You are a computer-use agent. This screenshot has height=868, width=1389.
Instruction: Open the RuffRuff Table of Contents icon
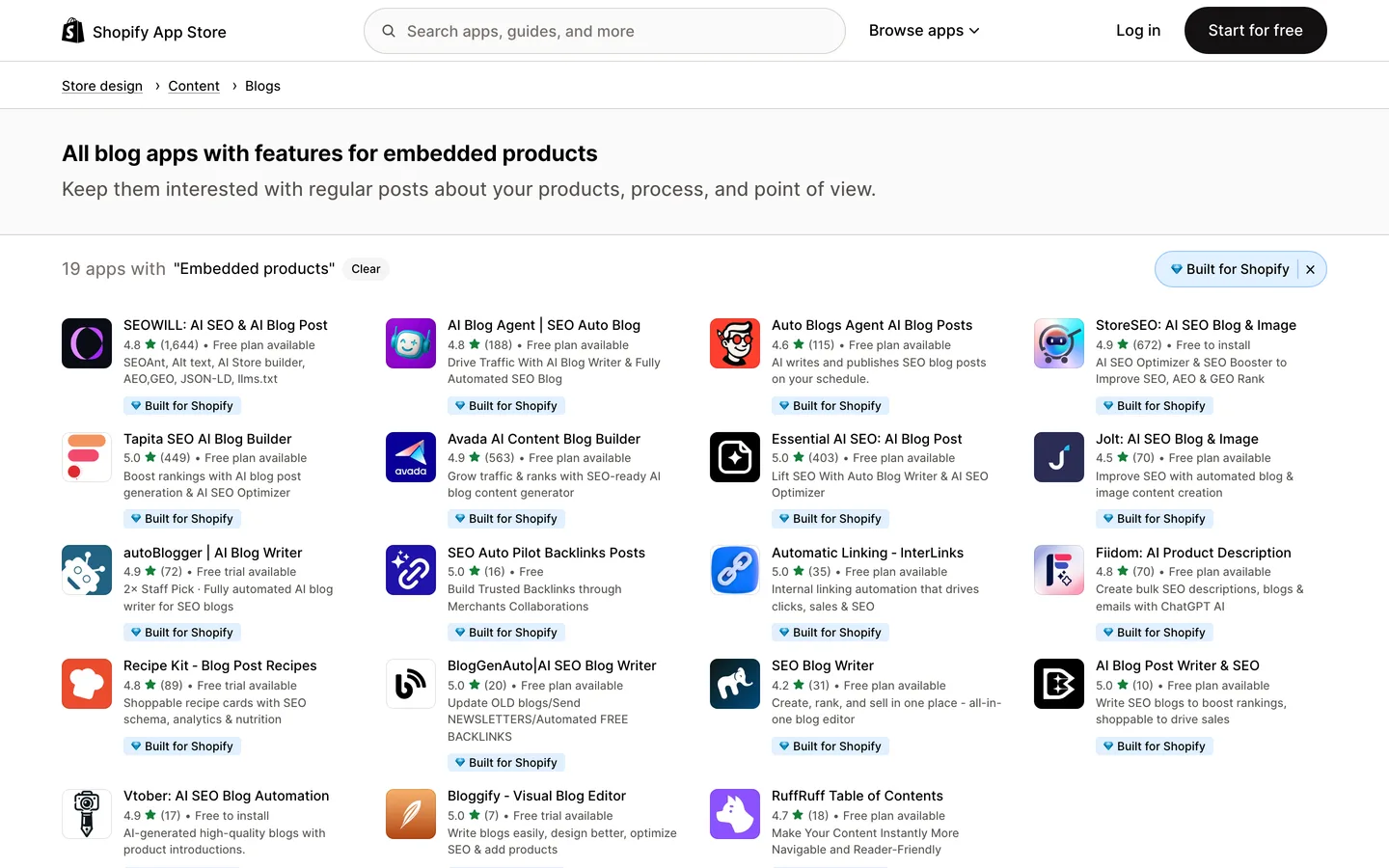[x=735, y=814]
